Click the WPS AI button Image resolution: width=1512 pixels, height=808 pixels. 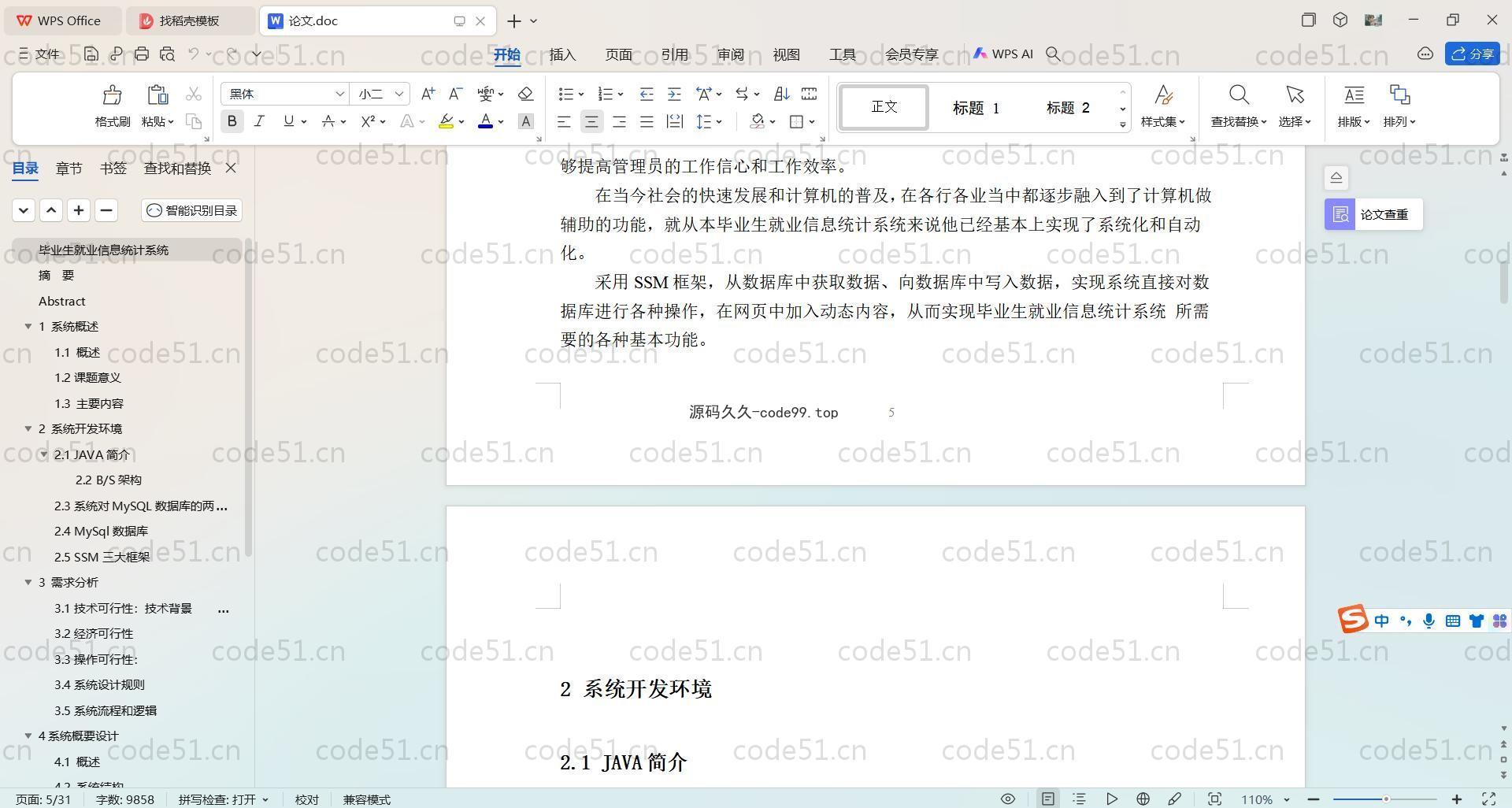tap(1002, 54)
